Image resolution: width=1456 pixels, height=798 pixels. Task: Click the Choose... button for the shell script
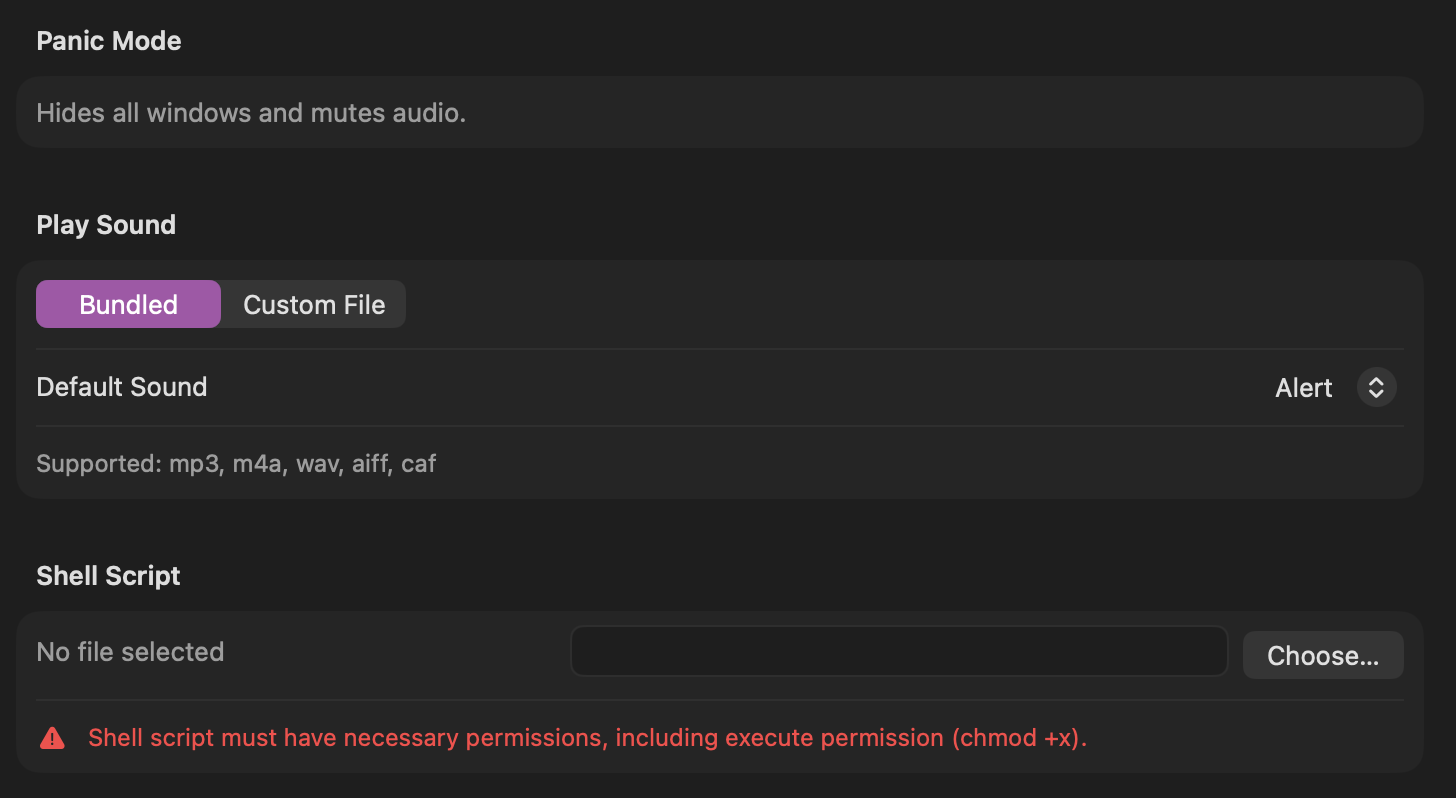coord(1322,654)
